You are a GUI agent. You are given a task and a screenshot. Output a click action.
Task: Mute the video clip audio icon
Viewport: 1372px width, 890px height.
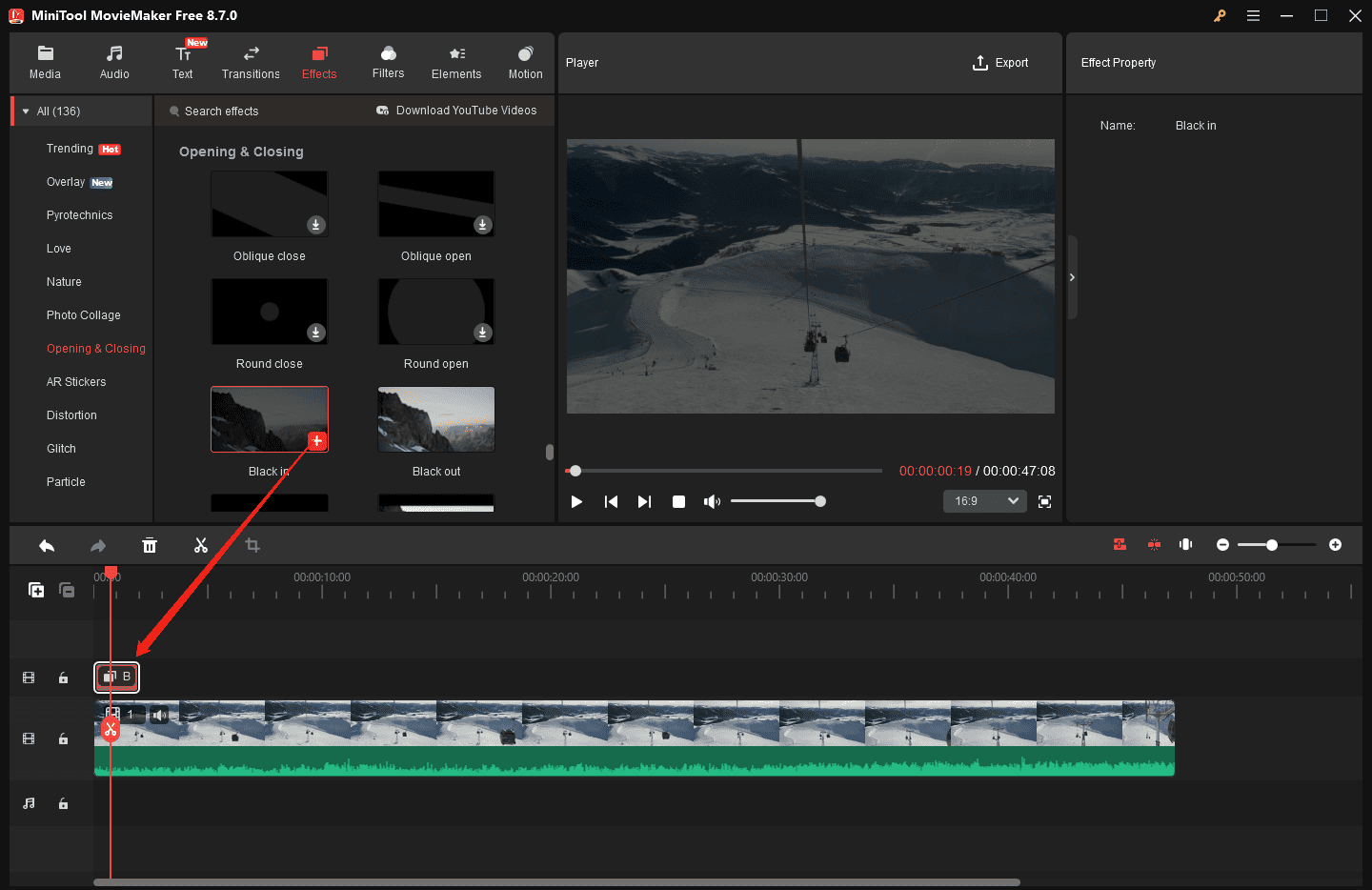point(159,715)
